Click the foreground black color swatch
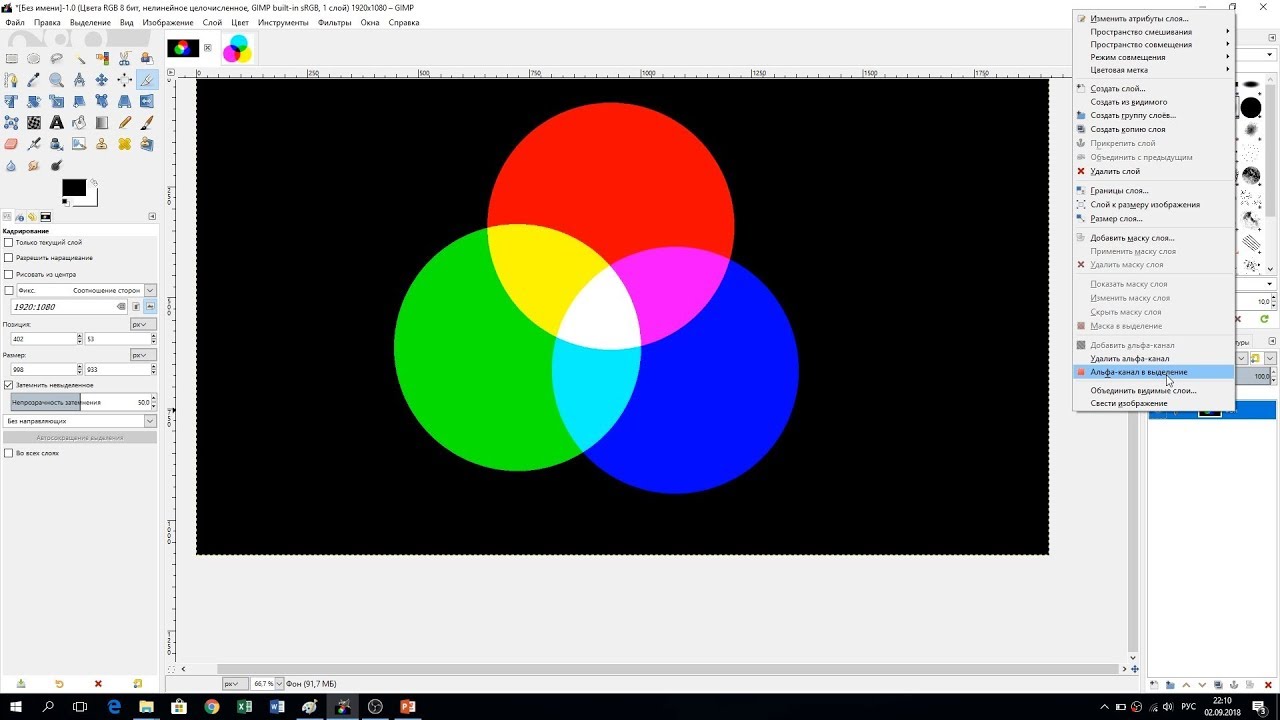 (x=74, y=187)
